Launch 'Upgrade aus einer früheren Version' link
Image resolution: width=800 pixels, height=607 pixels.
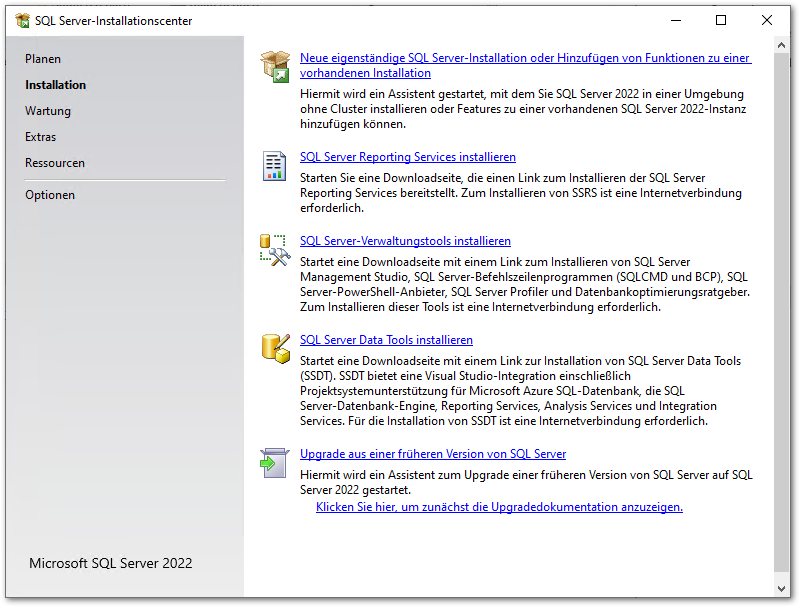coord(433,454)
